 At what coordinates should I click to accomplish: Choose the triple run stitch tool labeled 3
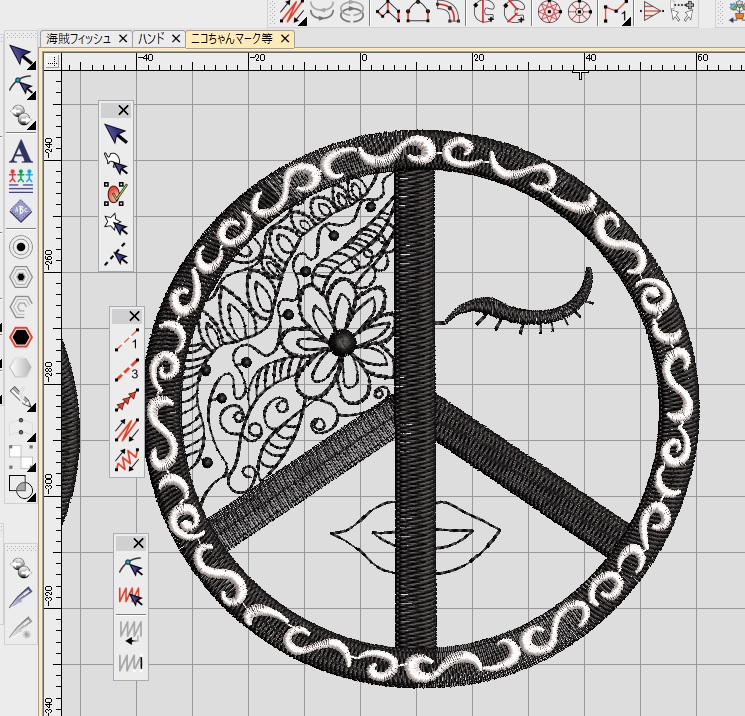127,370
